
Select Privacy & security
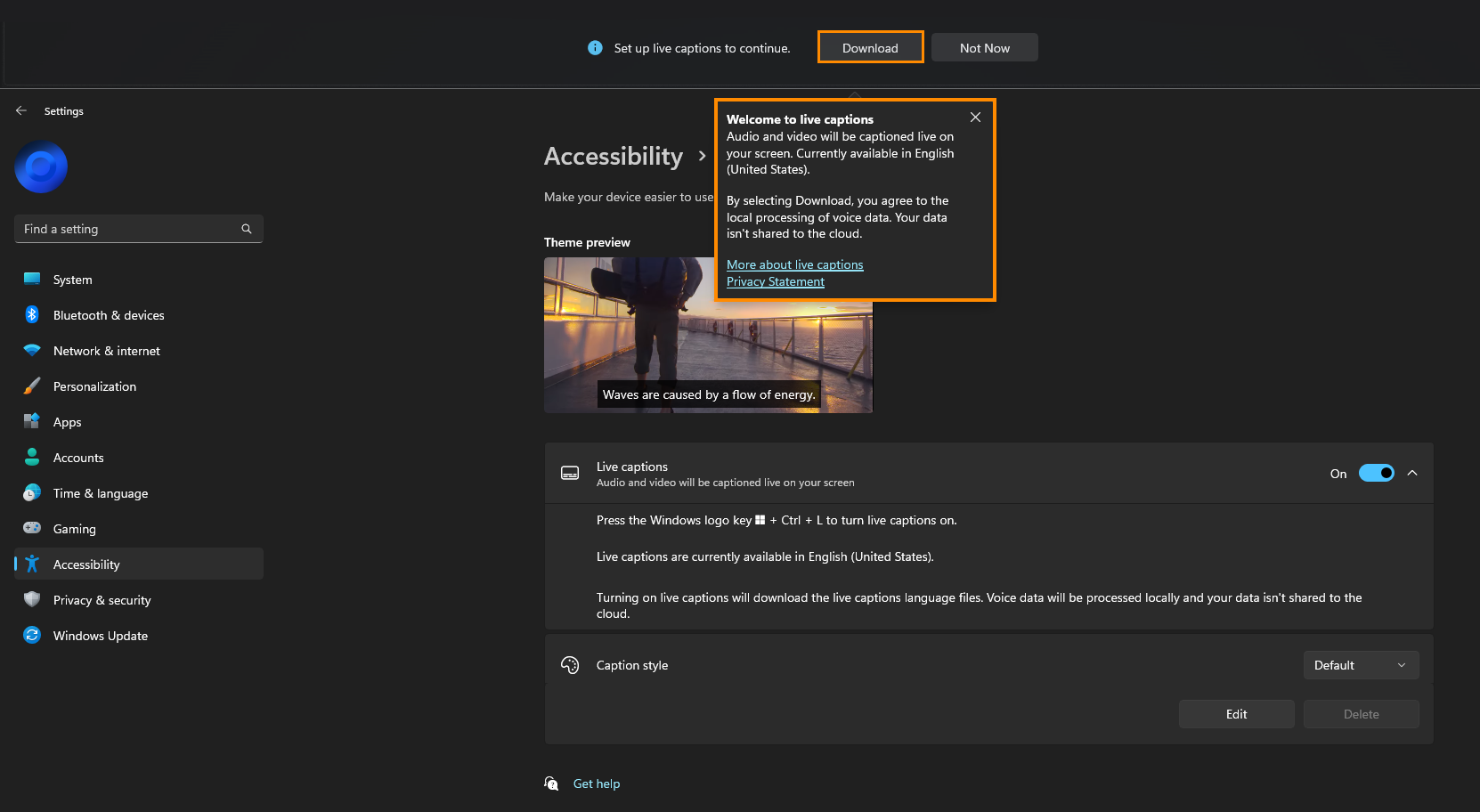(139, 599)
